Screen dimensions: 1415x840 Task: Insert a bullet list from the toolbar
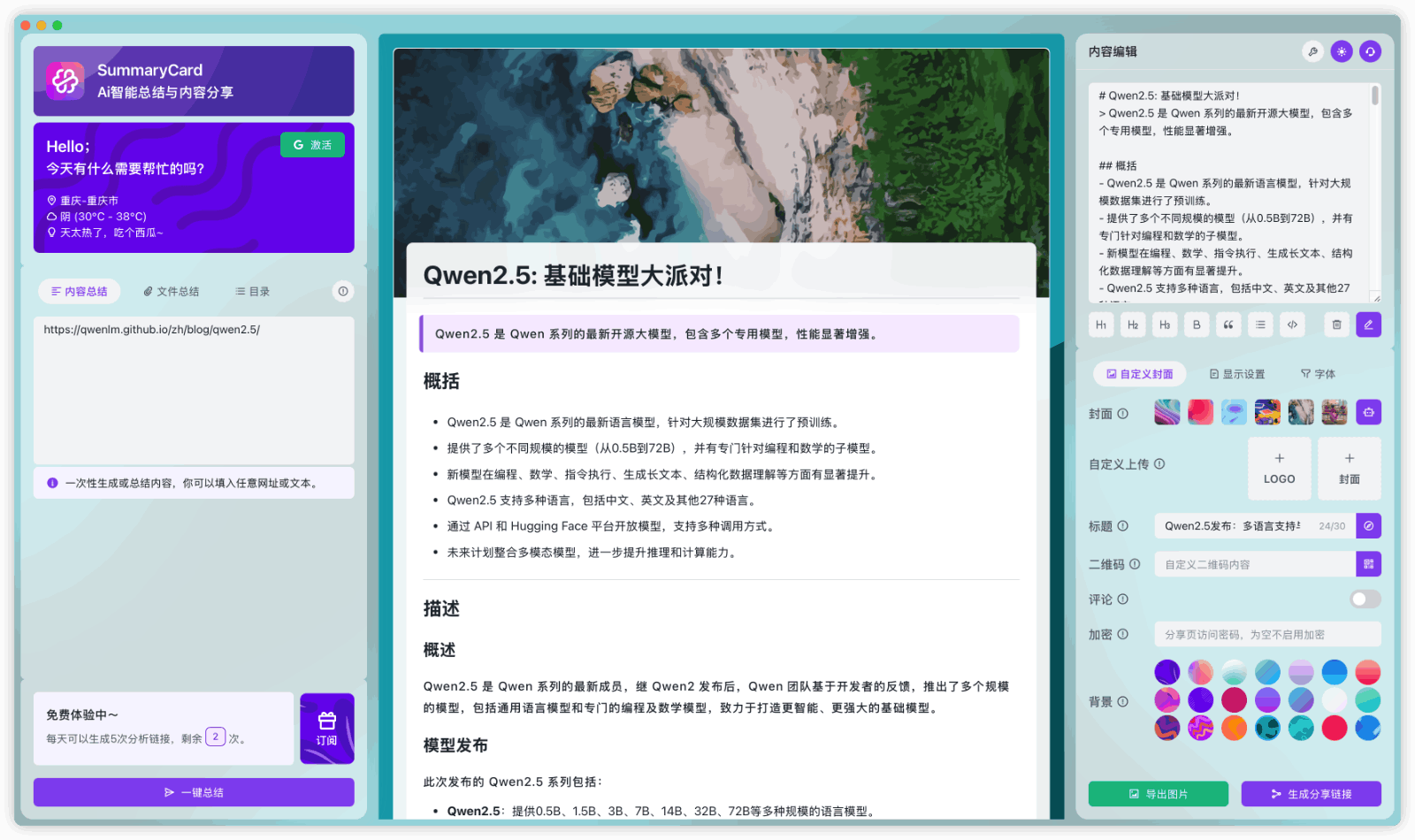pyautogui.click(x=1260, y=325)
